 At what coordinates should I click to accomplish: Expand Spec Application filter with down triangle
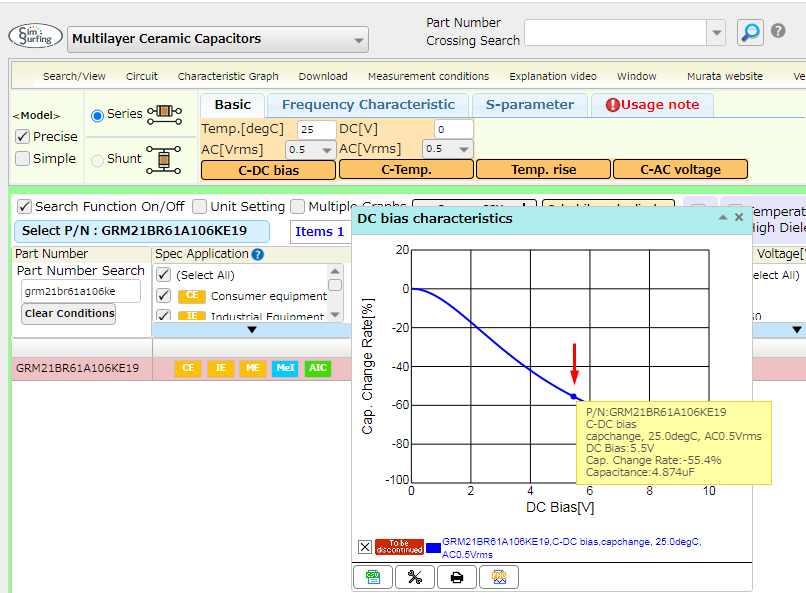(252, 330)
